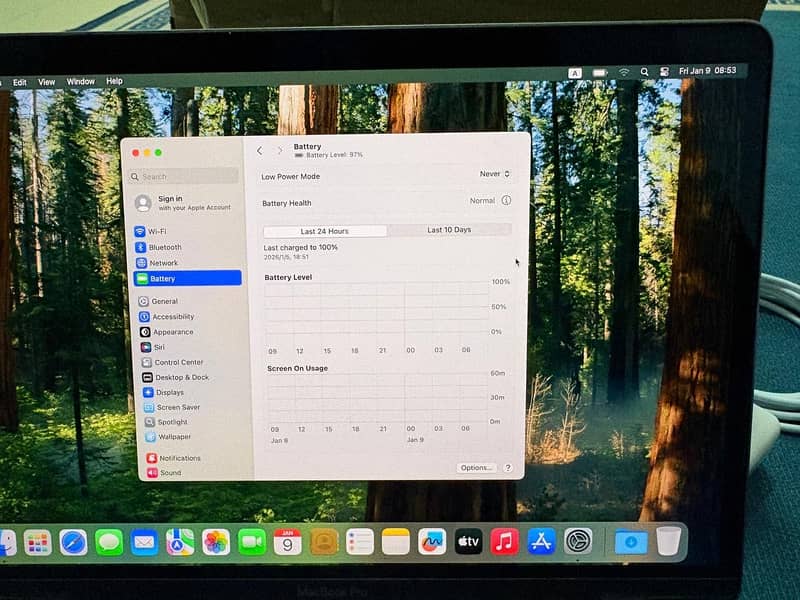800x600 pixels.
Task: Open Bluetooth settings in sidebar
Action: pyautogui.click(x=164, y=247)
